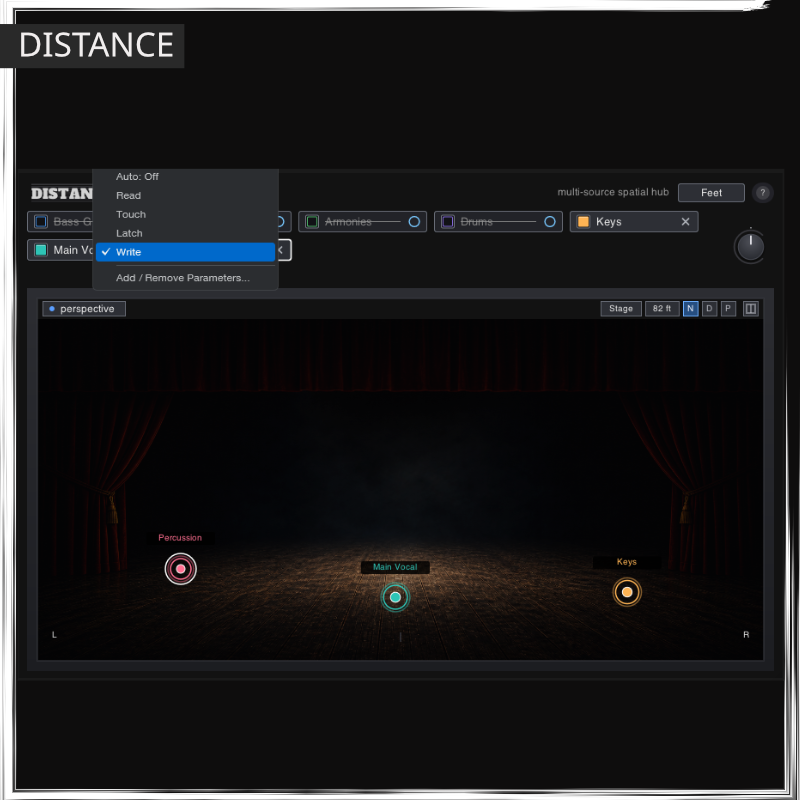
Task: Select the Keys source slot
Action: [x=634, y=221]
